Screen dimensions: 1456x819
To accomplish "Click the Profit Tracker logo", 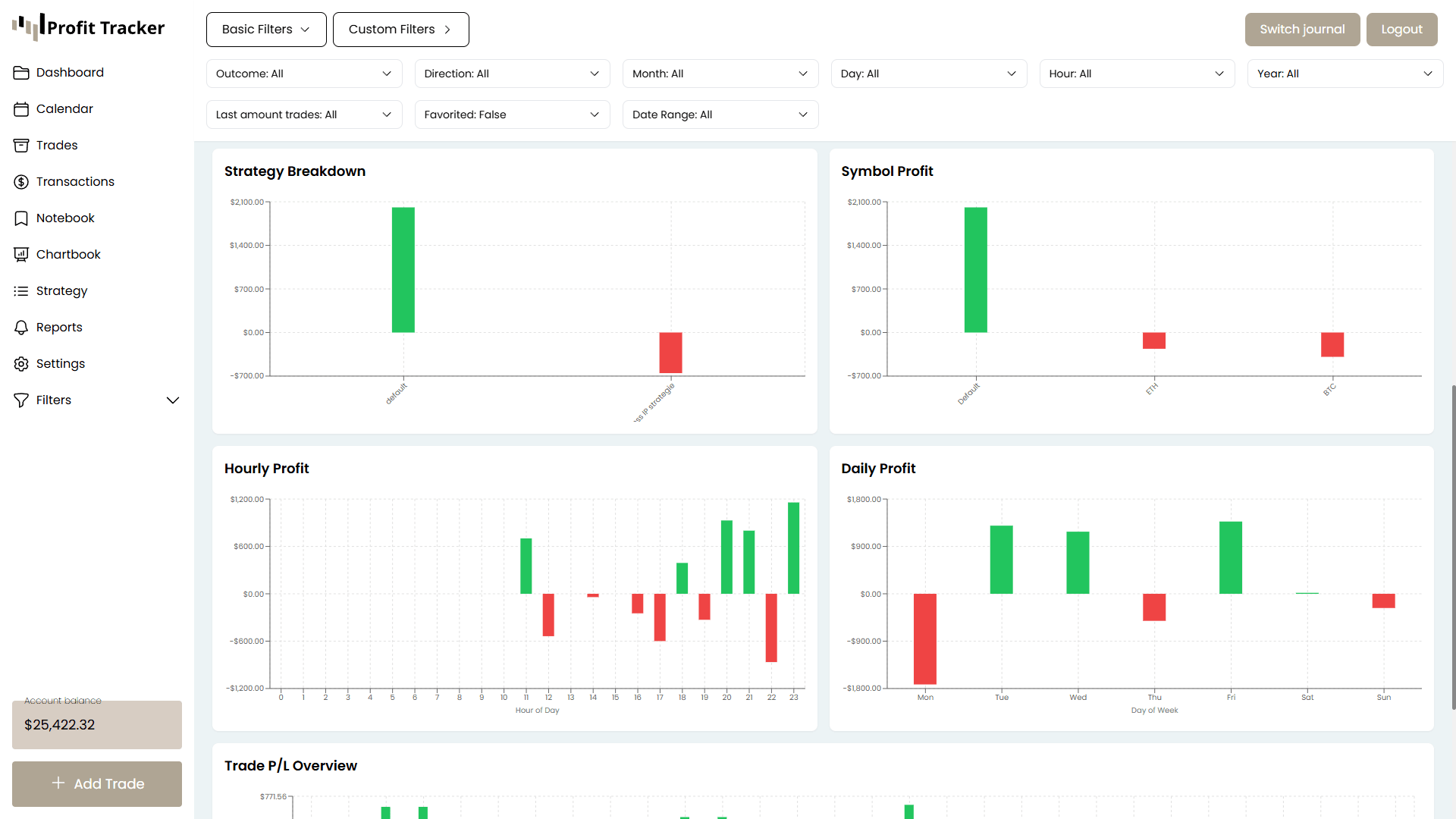I will coord(88,27).
